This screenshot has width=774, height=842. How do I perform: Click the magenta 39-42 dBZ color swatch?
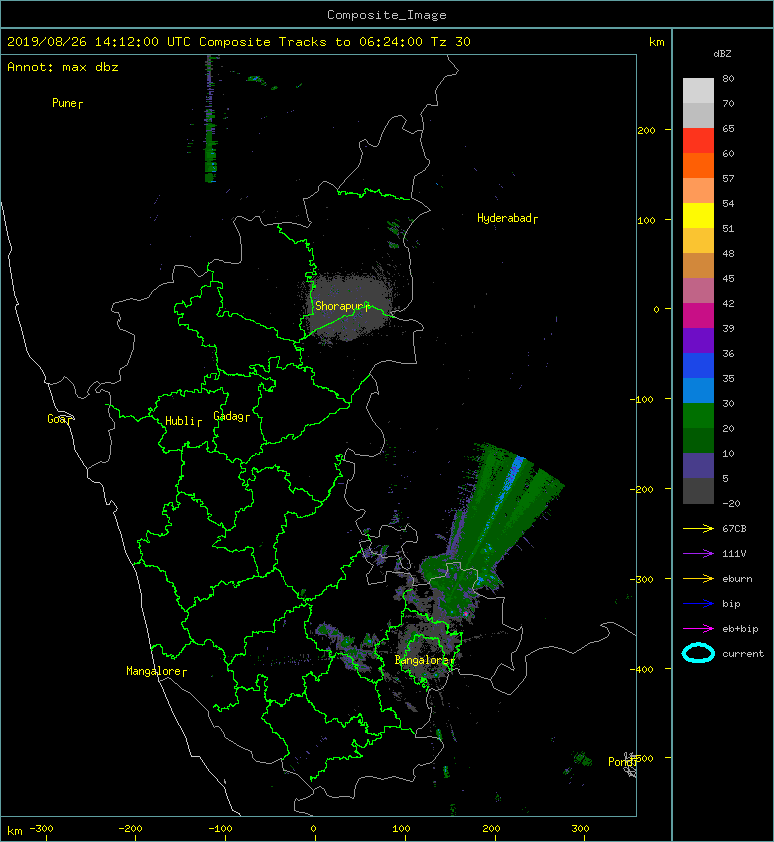click(698, 315)
